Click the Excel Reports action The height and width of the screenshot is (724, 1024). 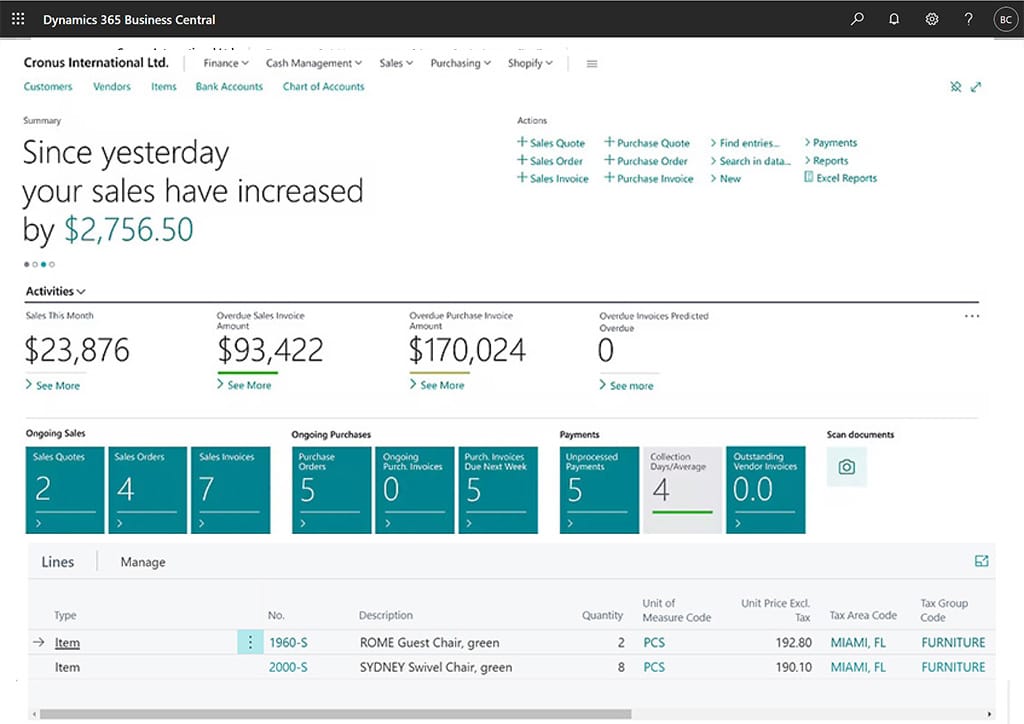point(840,178)
